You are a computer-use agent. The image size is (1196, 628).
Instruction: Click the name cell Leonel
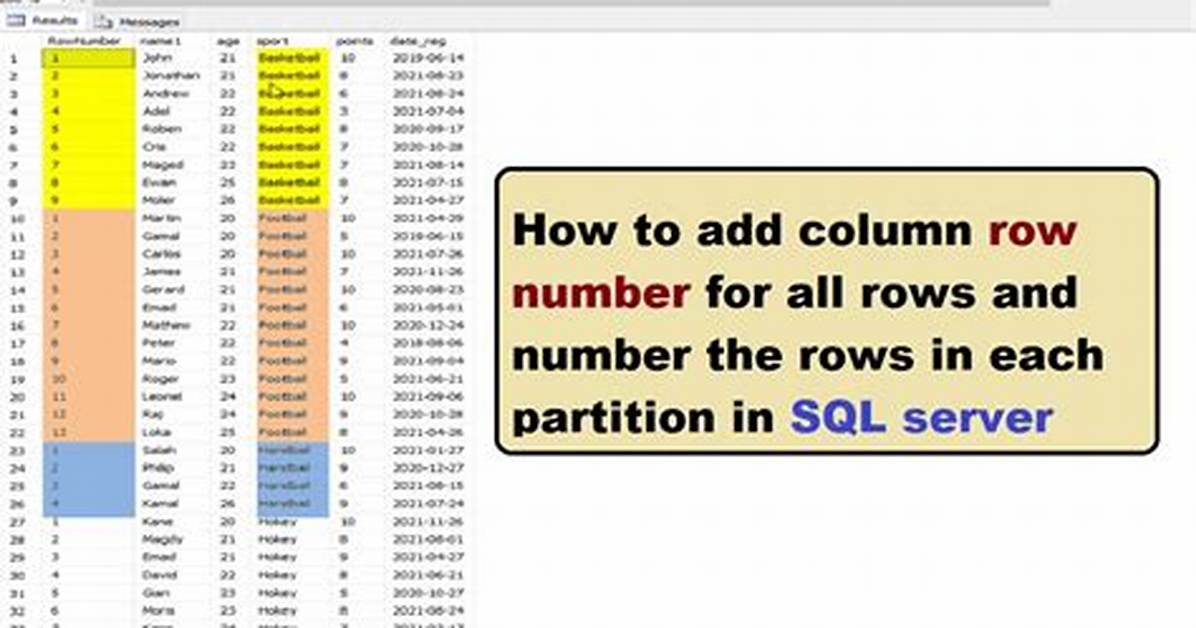click(162, 397)
